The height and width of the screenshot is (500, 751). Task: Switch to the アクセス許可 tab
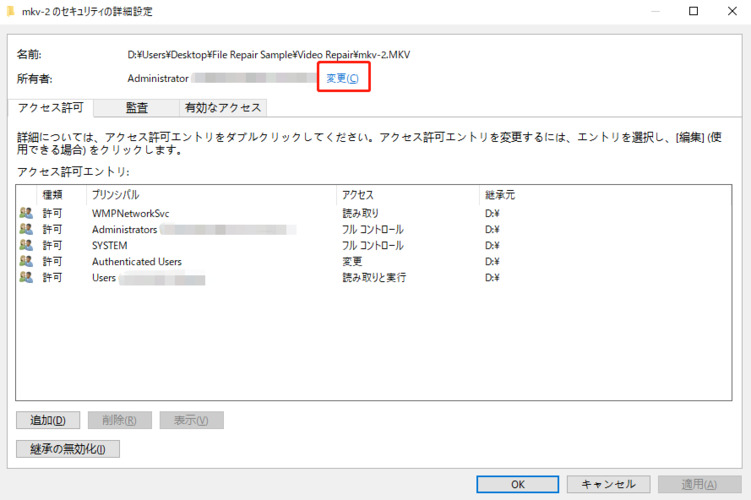tap(51, 107)
